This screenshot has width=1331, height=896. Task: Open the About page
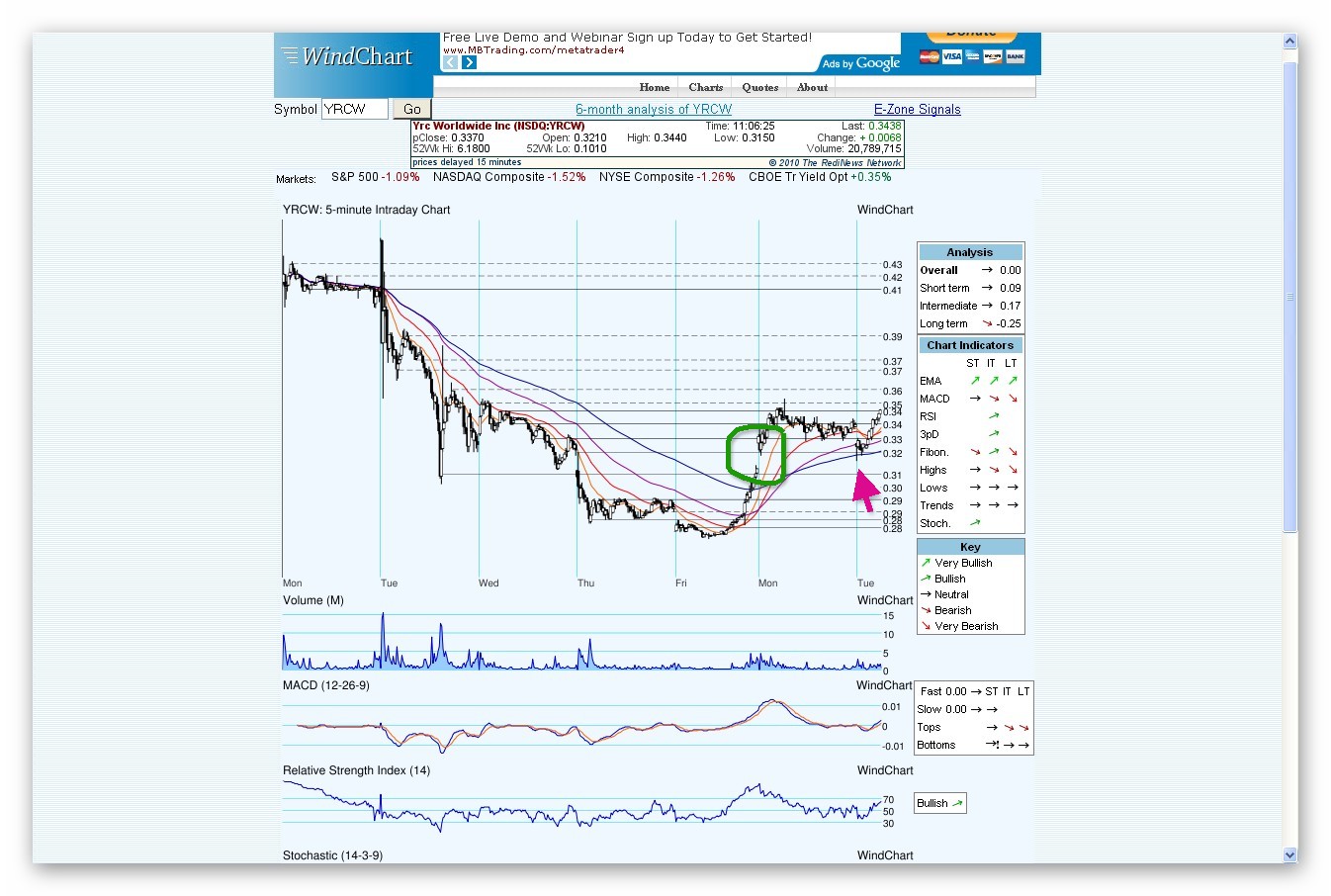click(811, 87)
